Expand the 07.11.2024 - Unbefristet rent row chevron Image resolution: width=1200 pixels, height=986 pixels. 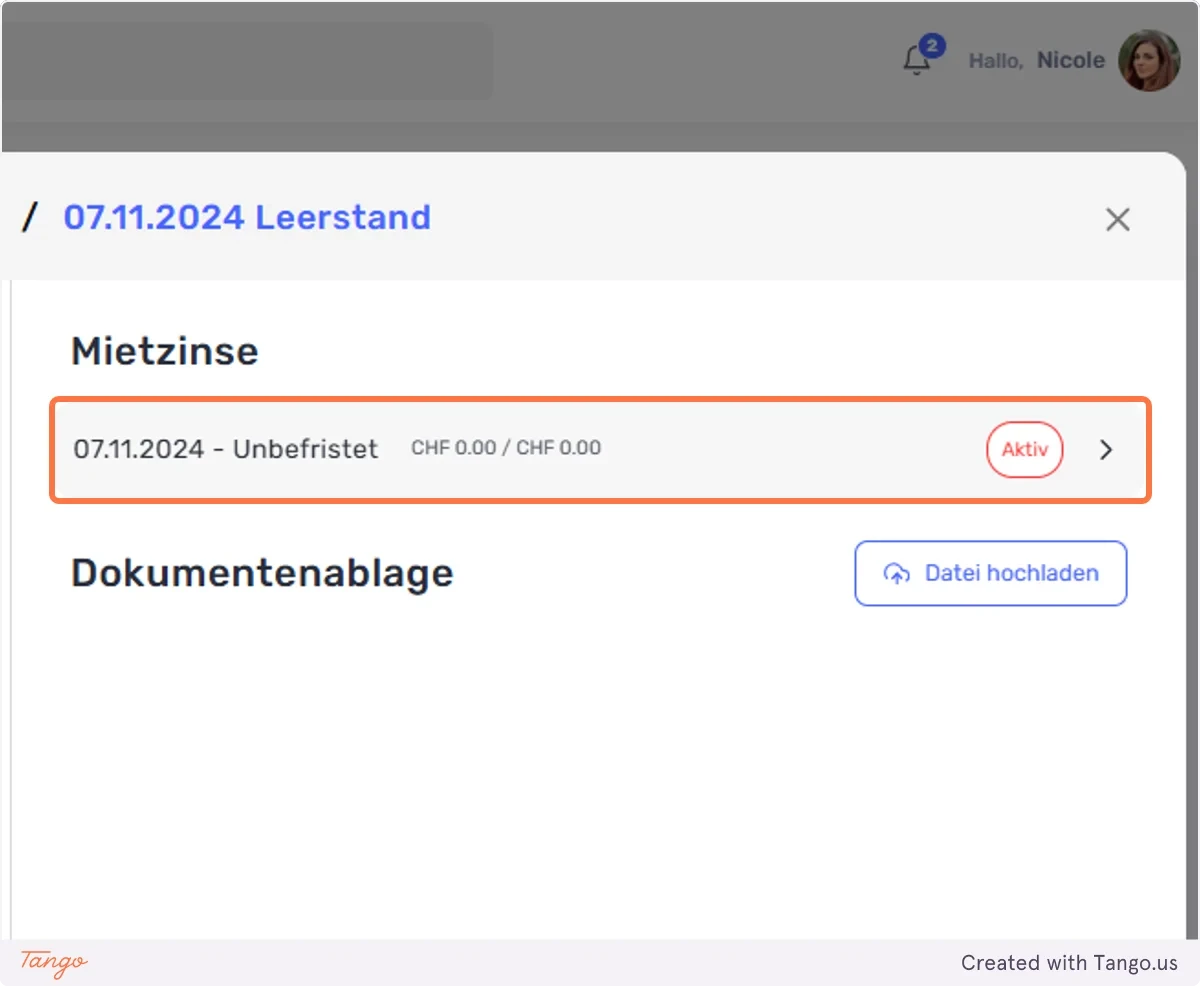pyautogui.click(x=1106, y=450)
